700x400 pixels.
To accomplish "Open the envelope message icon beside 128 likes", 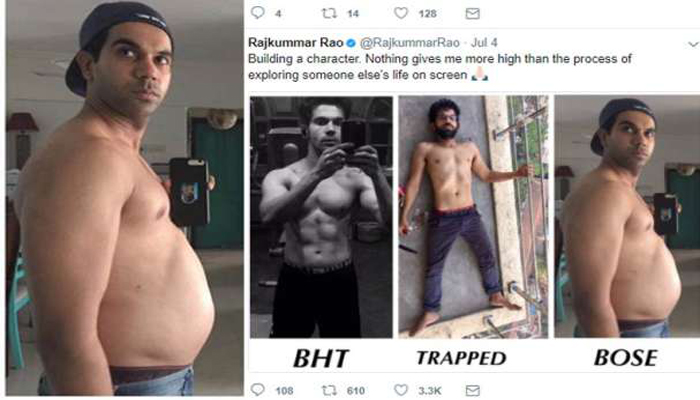I will [x=472, y=14].
